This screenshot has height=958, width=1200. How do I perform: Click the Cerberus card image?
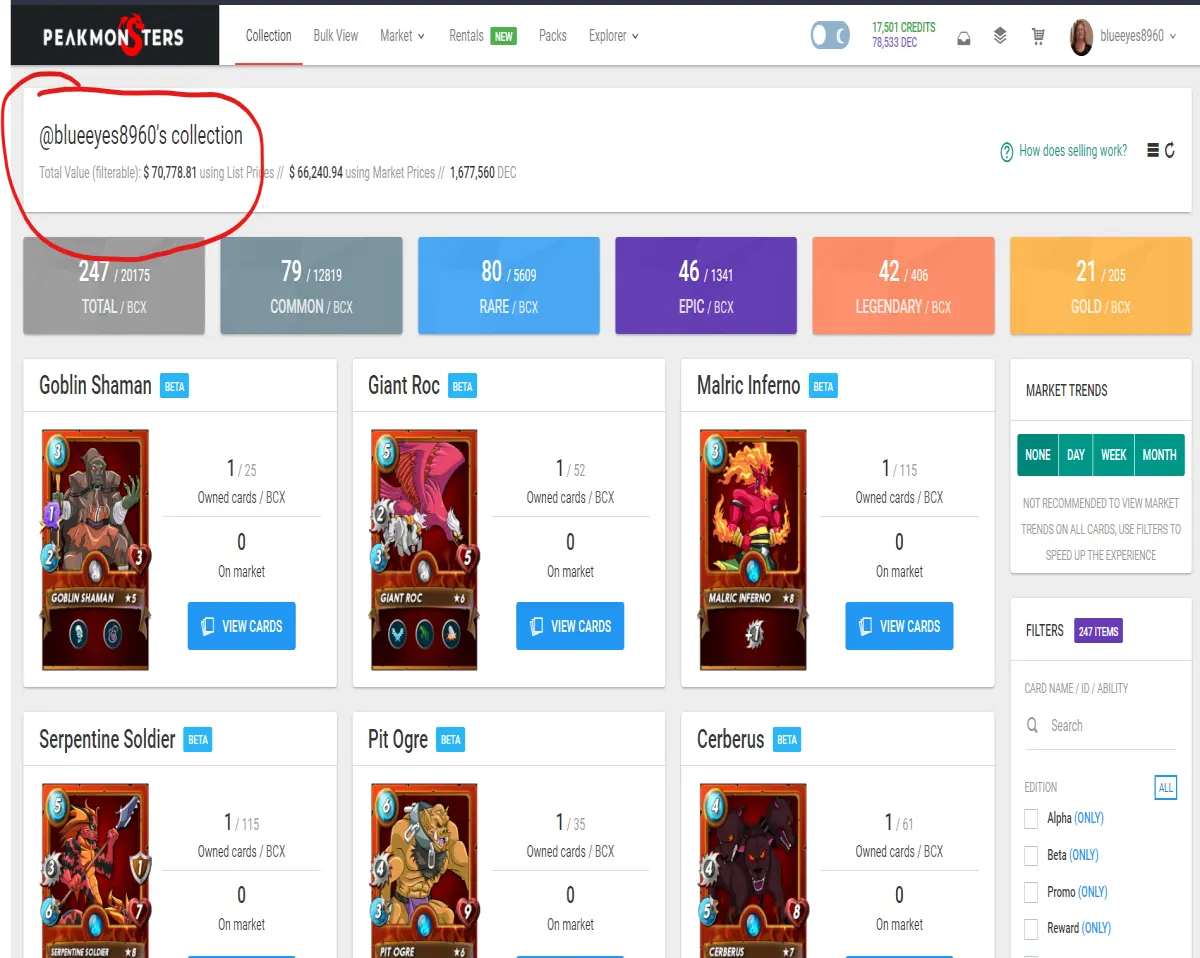tap(753, 870)
